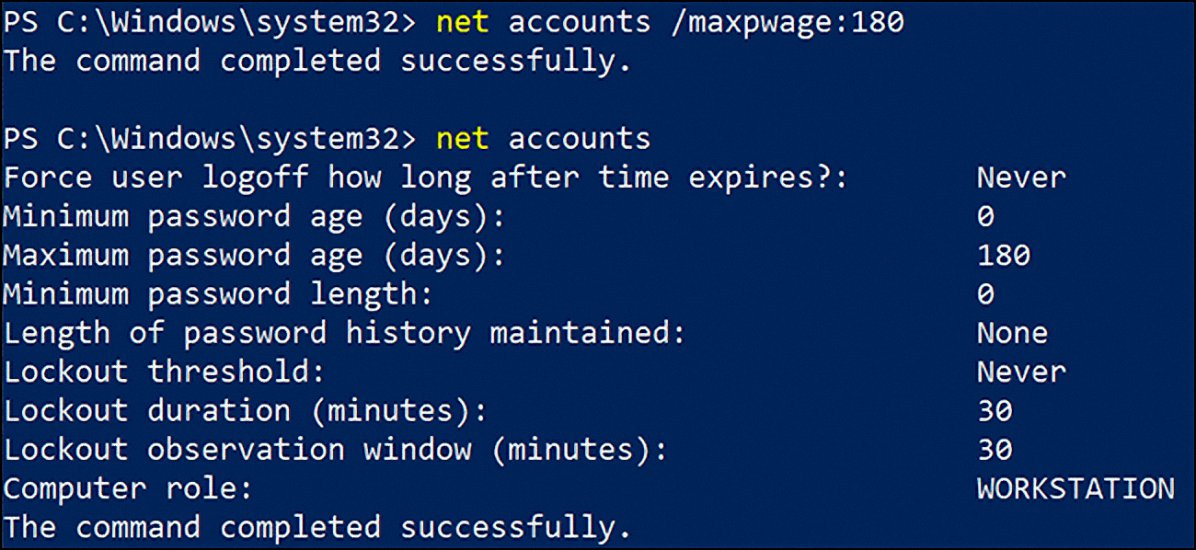The width and height of the screenshot is (1196, 550).
Task: Click the first 'The command completed successfully.' message
Action: [318, 60]
